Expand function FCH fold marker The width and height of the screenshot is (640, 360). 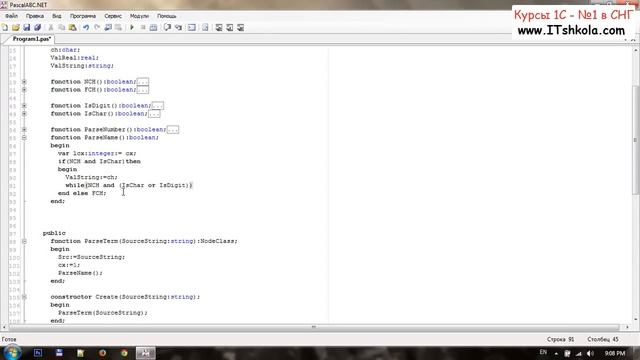[24, 89]
